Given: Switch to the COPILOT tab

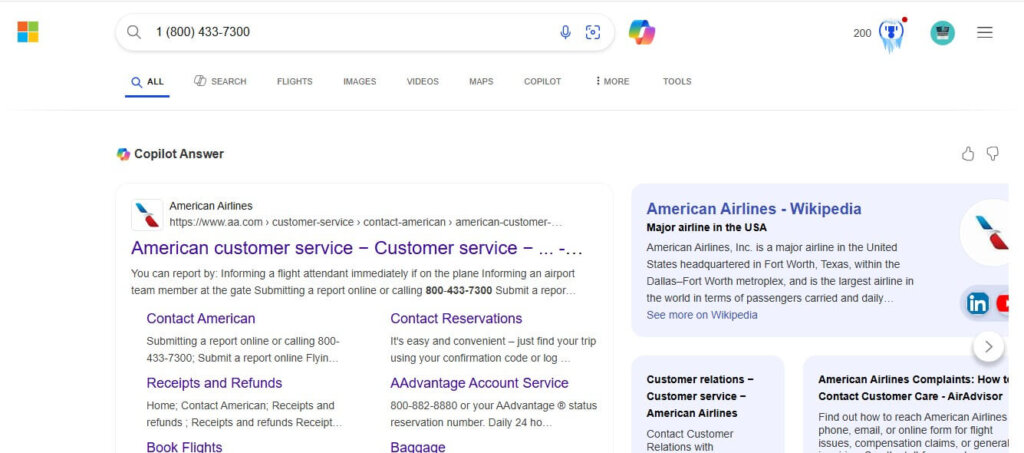Looking at the screenshot, I should pos(543,82).
